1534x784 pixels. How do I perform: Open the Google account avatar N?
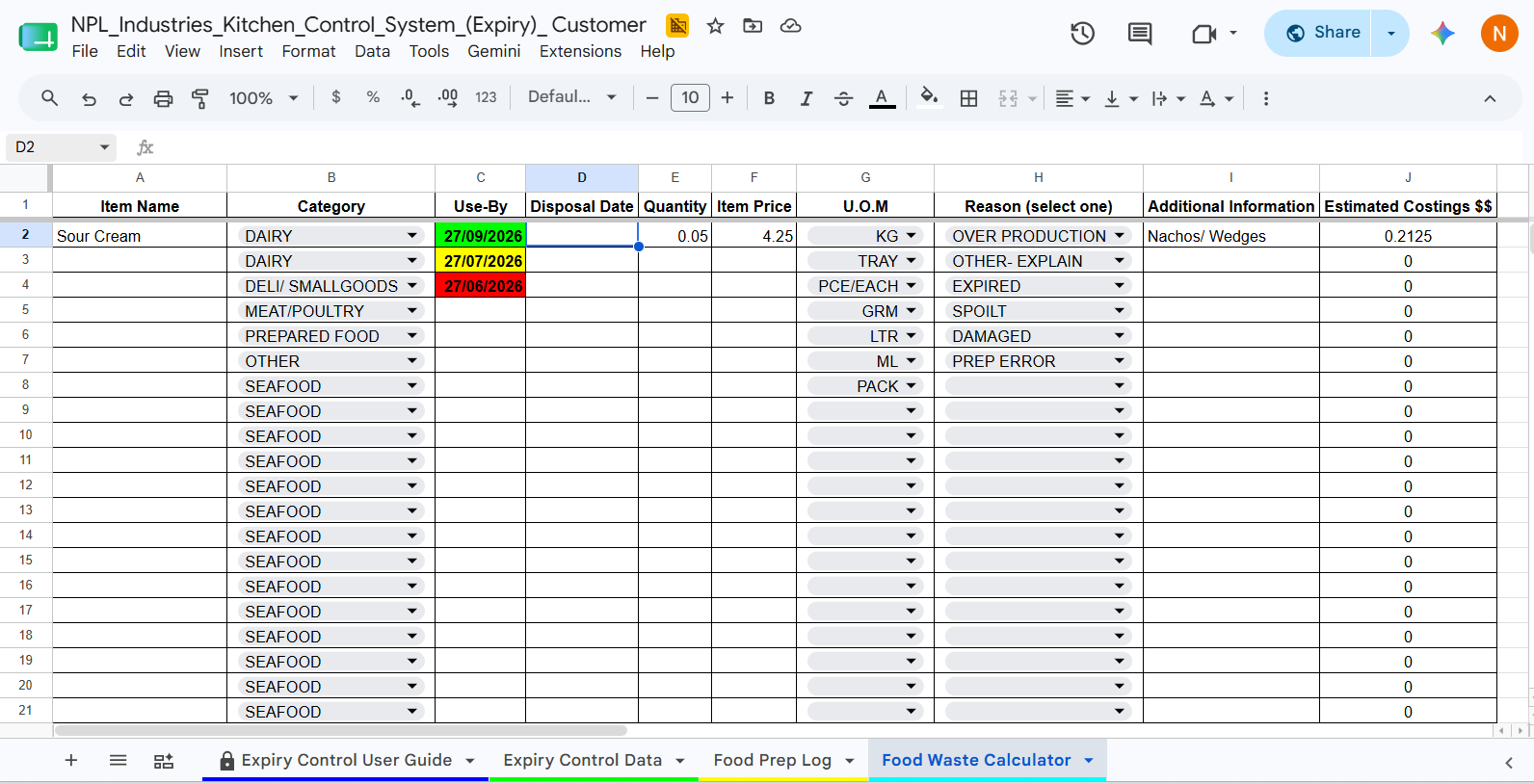[1499, 34]
